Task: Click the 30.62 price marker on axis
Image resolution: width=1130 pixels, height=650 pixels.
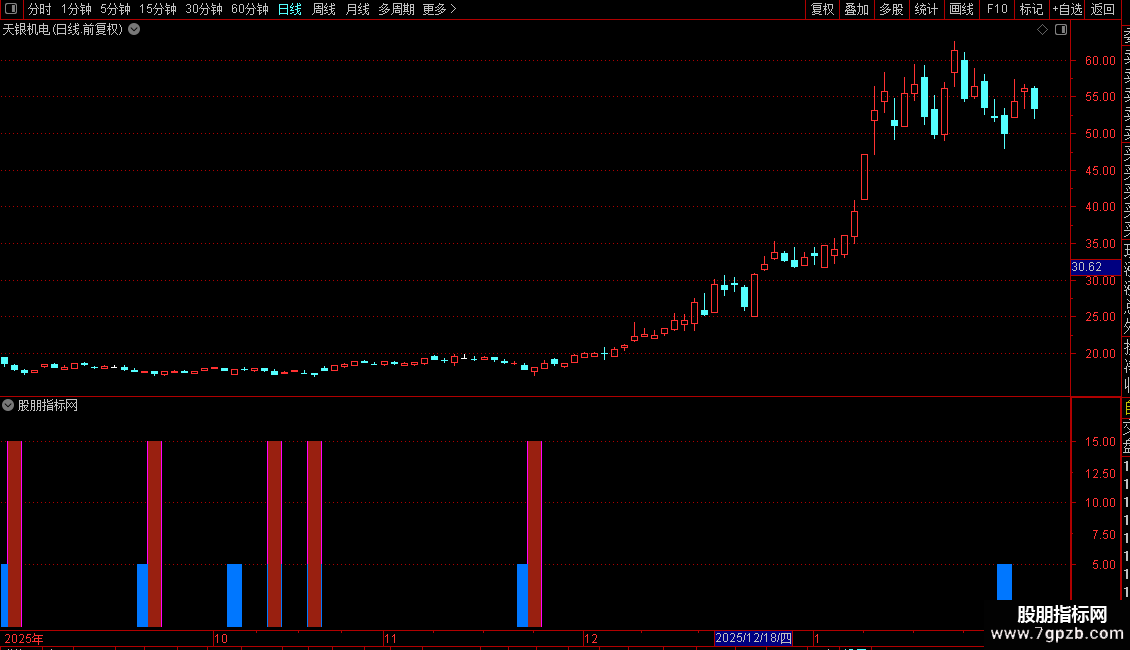Action: click(1094, 267)
